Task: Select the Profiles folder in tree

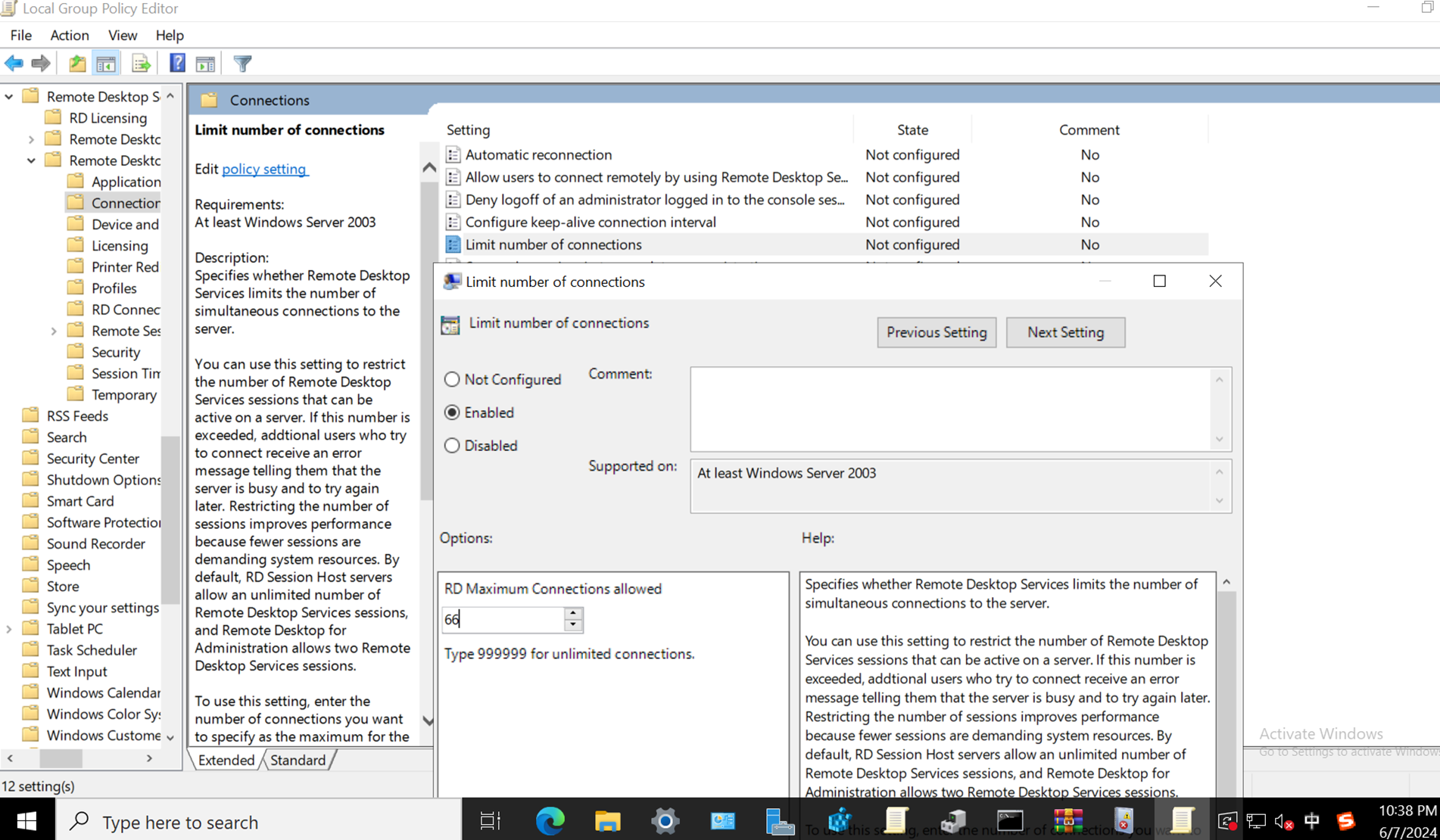Action: pyautogui.click(x=114, y=288)
